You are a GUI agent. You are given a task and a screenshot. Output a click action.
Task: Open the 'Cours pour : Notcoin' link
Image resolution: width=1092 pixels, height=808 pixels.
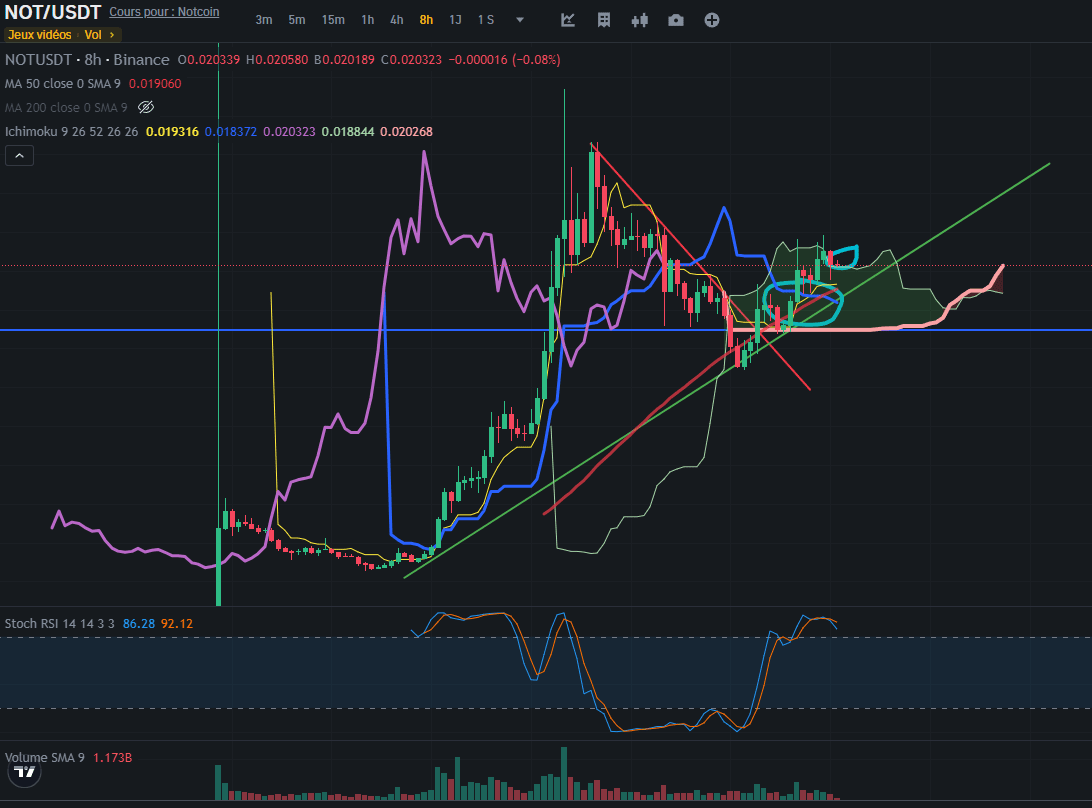click(163, 12)
